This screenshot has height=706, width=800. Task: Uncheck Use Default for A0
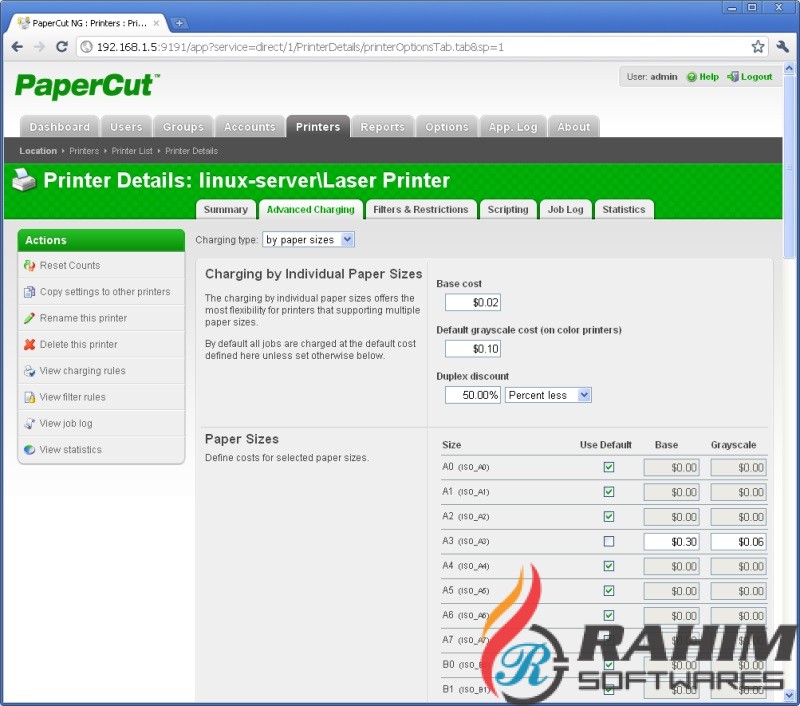tap(609, 467)
